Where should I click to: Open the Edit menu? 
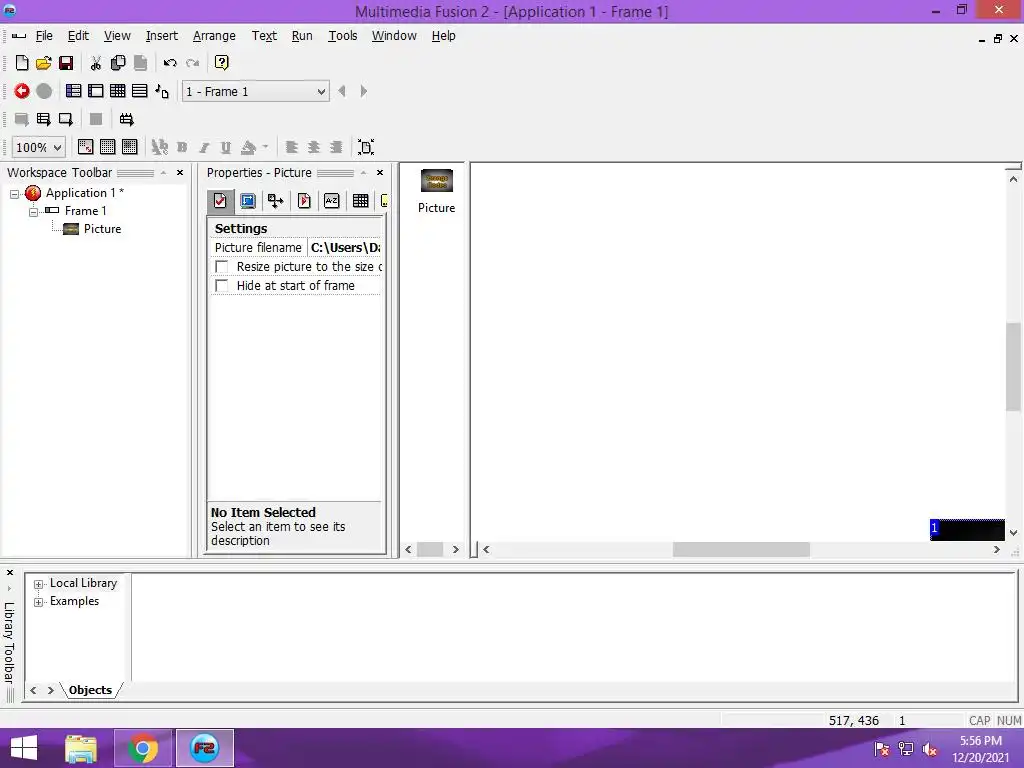[78, 36]
